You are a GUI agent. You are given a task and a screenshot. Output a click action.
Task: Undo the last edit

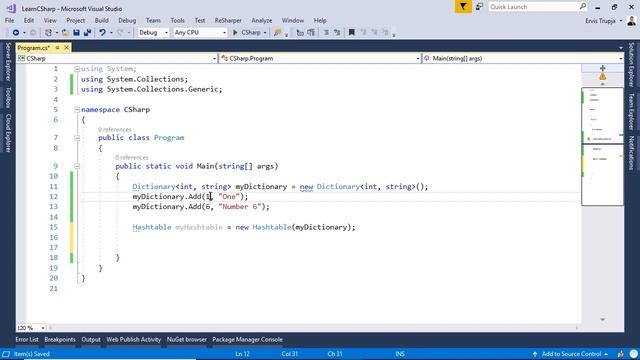point(102,32)
